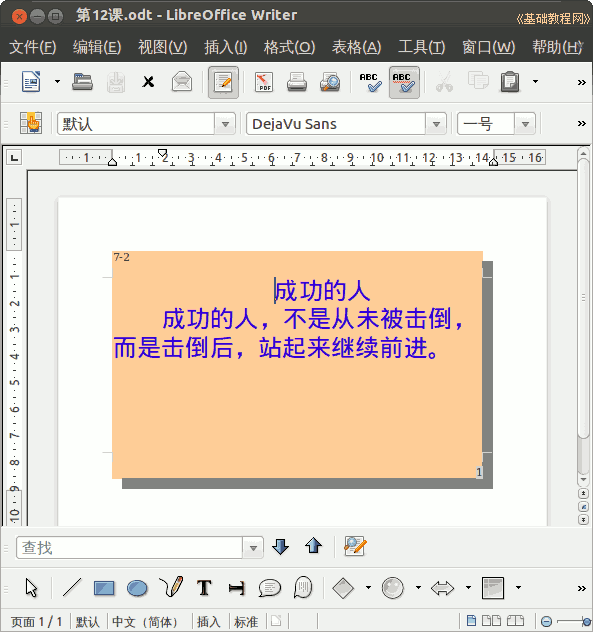
Task: Expand the paragraph style dropdown
Action: click(225, 124)
